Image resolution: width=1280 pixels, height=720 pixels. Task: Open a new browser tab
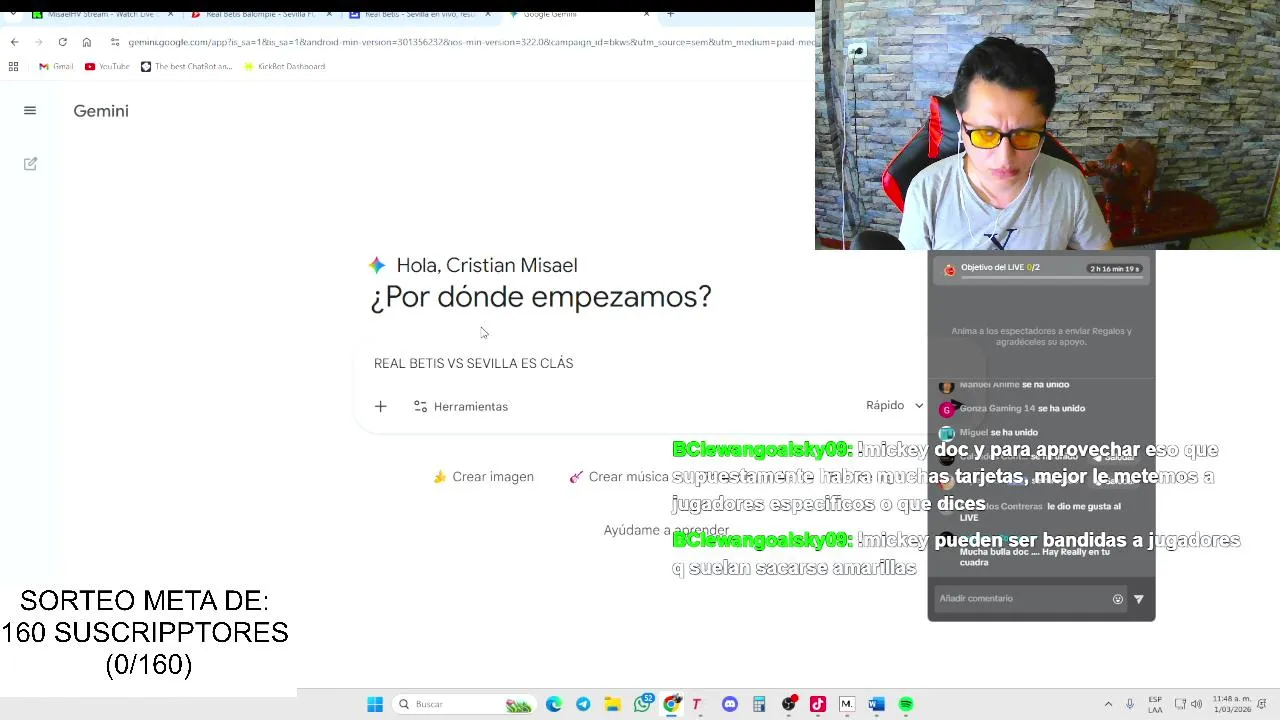[670, 14]
